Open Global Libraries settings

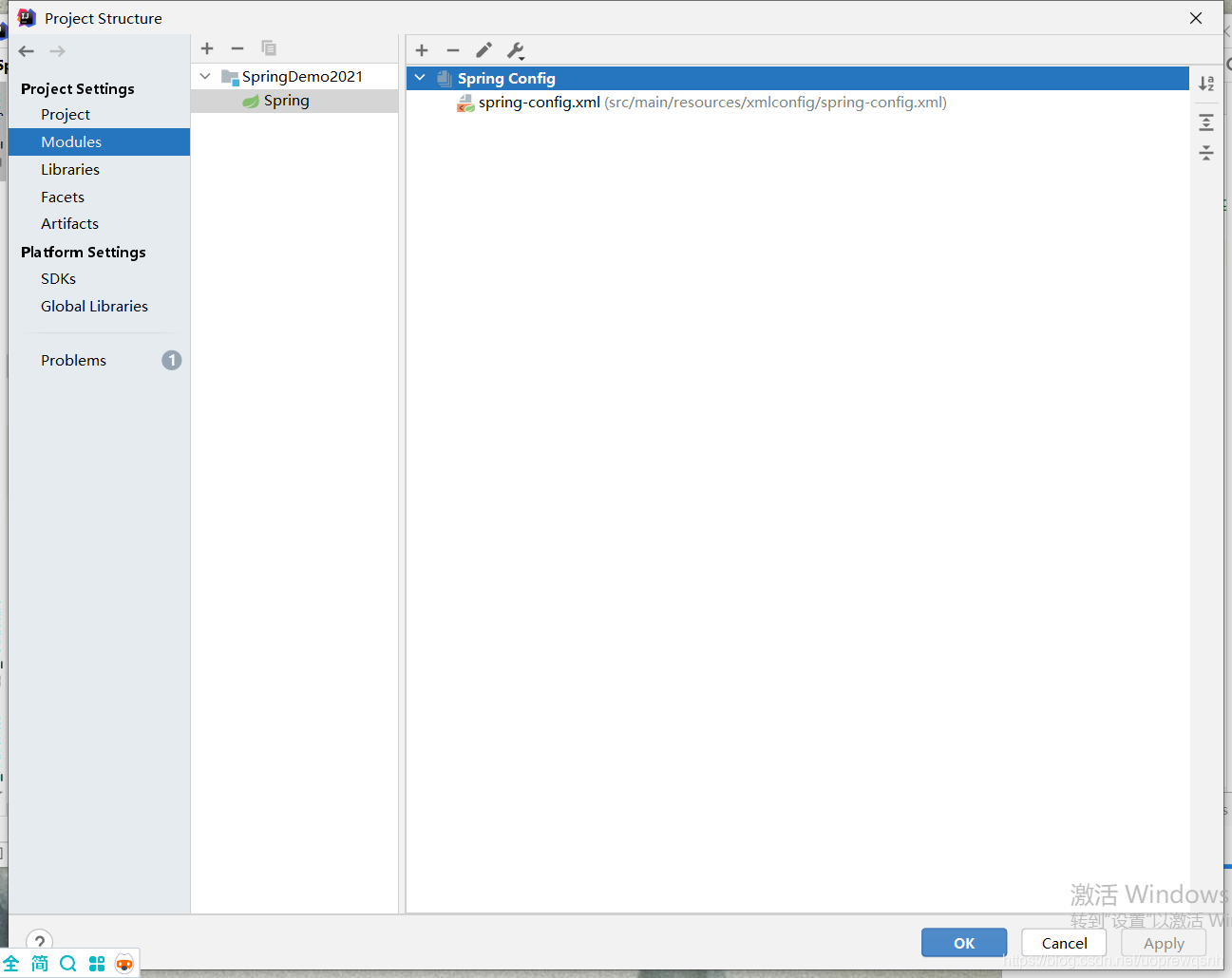pyautogui.click(x=94, y=306)
